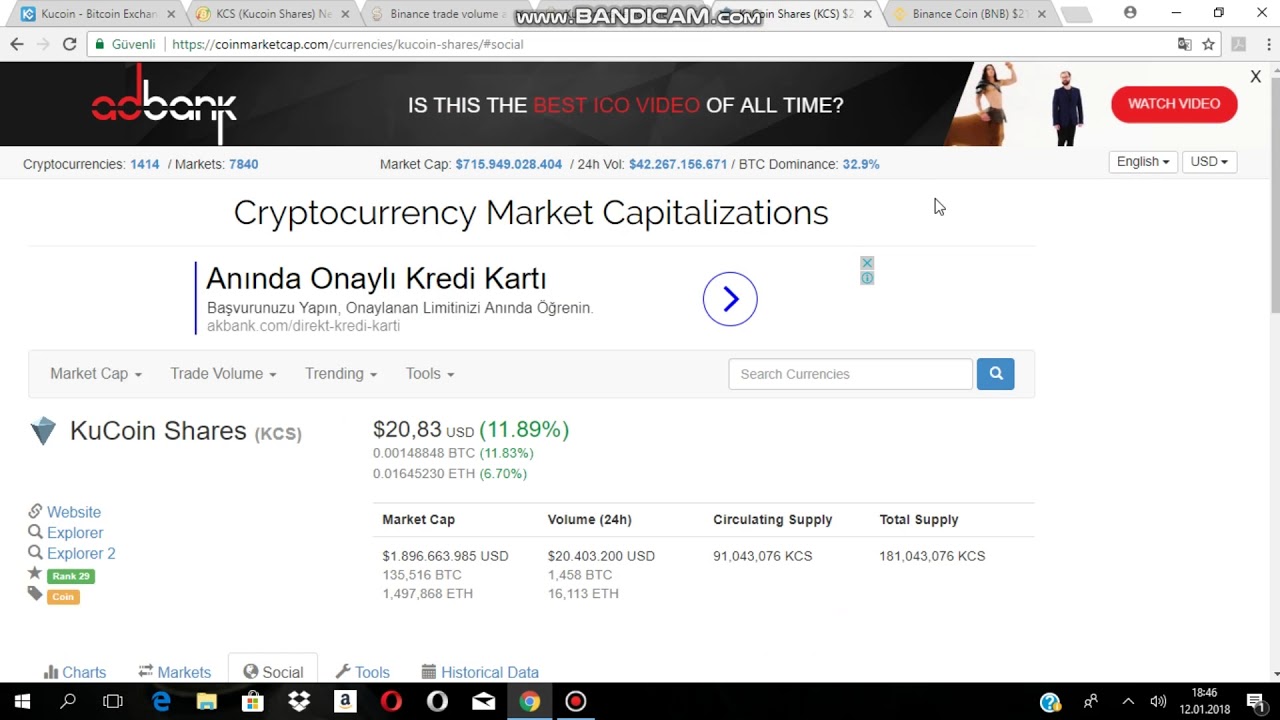Open the Explorer 2 link
The width and height of the screenshot is (1280, 720).
pos(81,553)
